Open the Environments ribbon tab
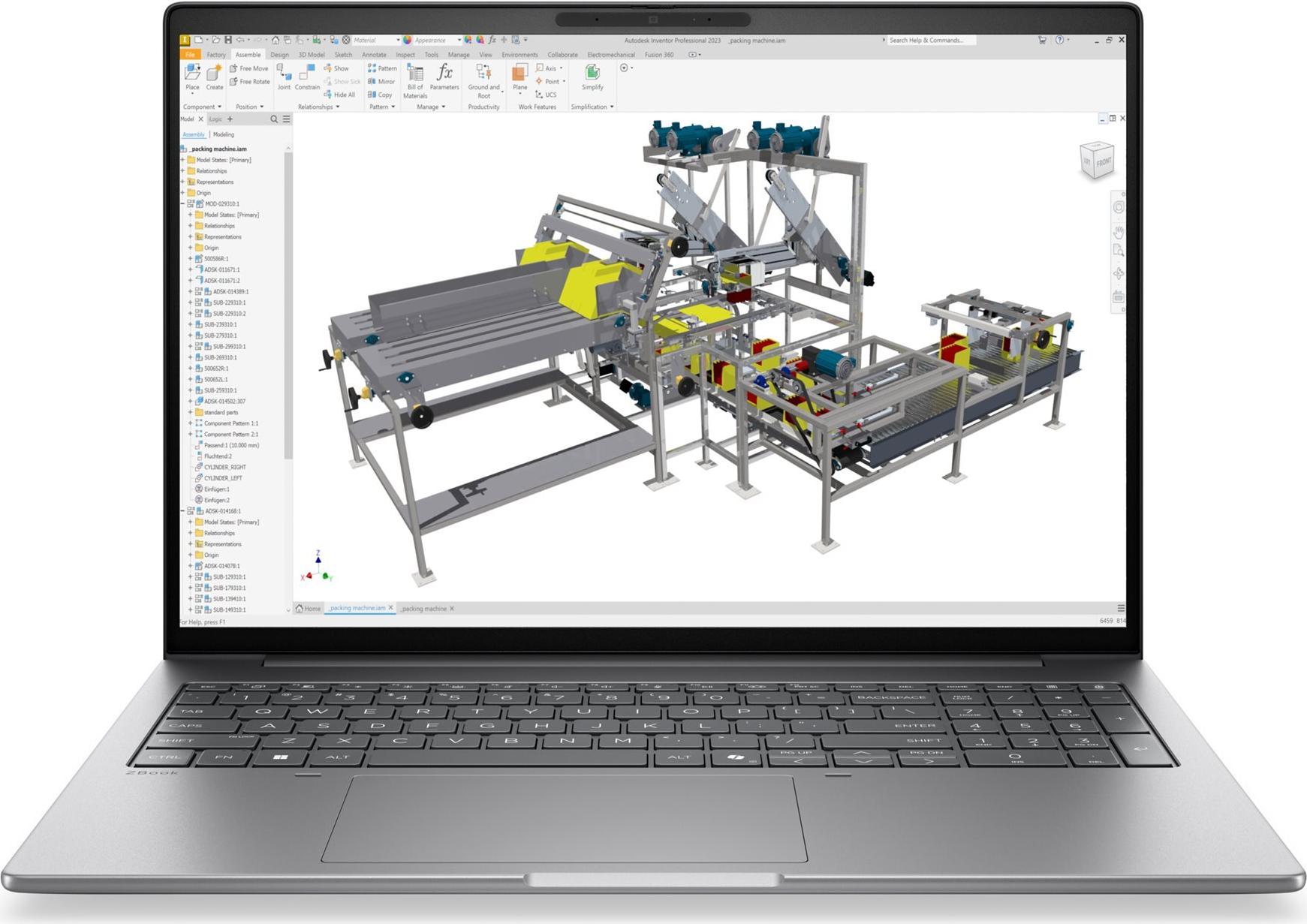Screen dimensions: 1307x924 (x=519, y=55)
